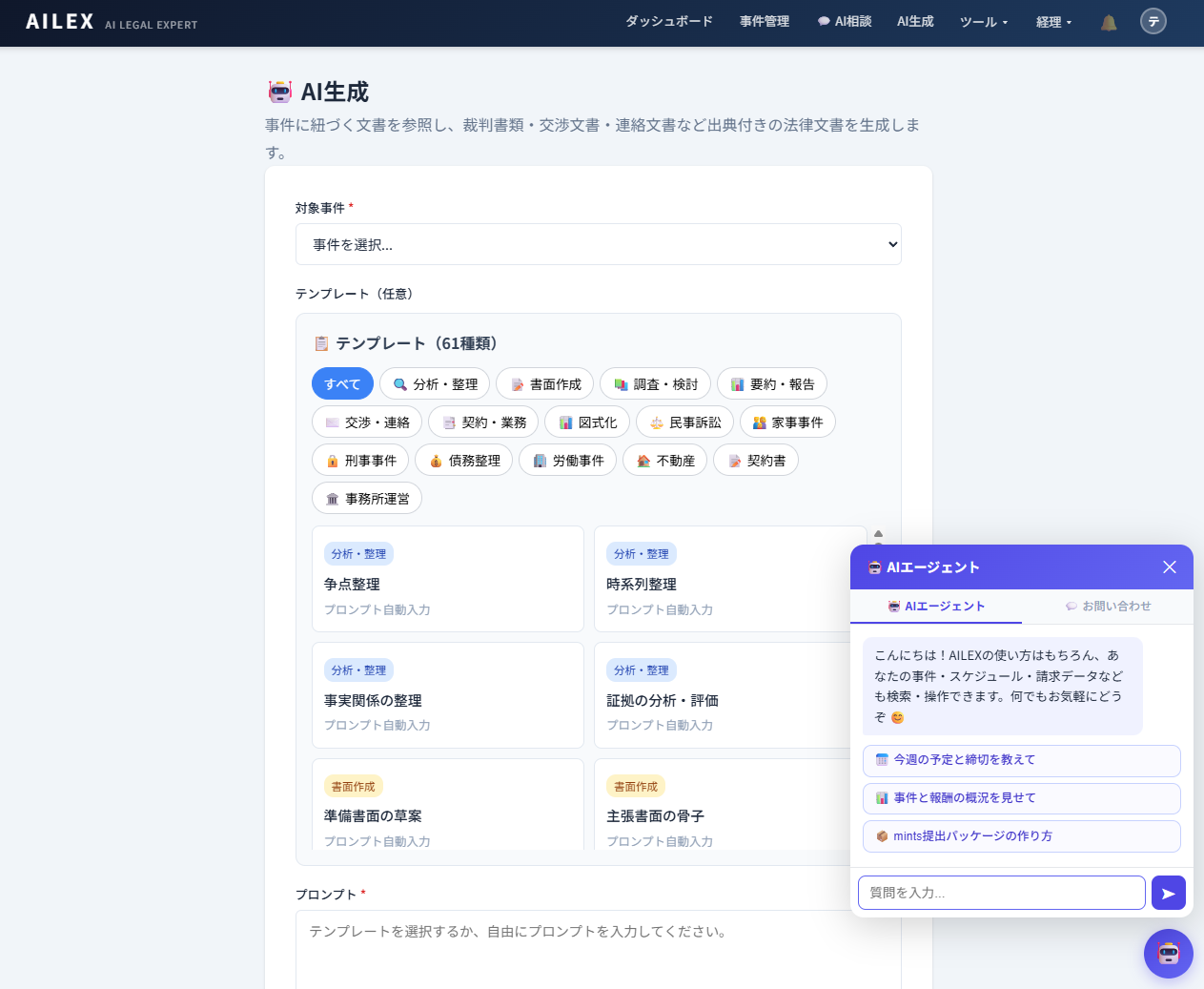Choose the 主張書面の骨子 template card
This screenshot has width=1204, height=989.
(x=723, y=804)
